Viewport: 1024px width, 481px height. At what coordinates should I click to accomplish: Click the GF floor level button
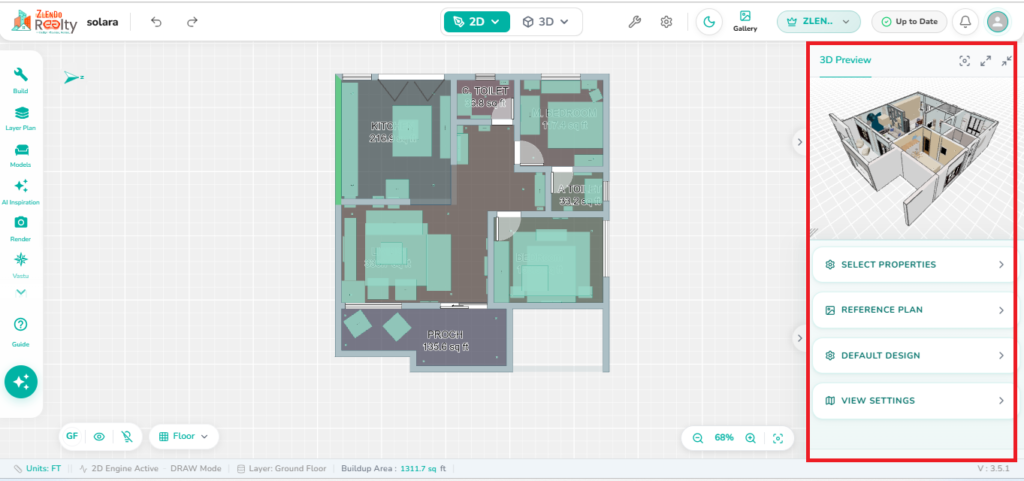72,437
